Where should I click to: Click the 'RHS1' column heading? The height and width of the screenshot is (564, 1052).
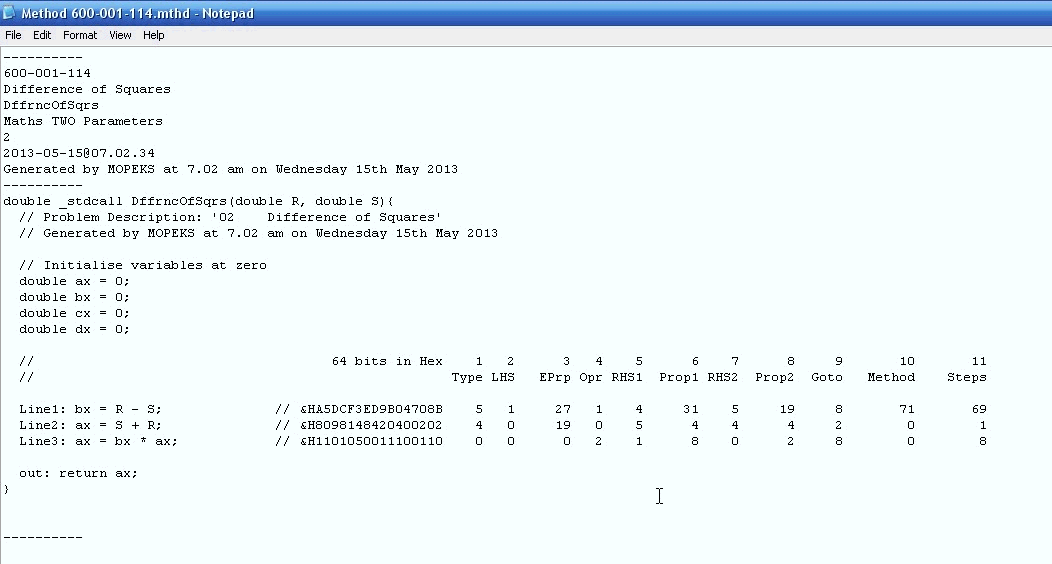(627, 378)
